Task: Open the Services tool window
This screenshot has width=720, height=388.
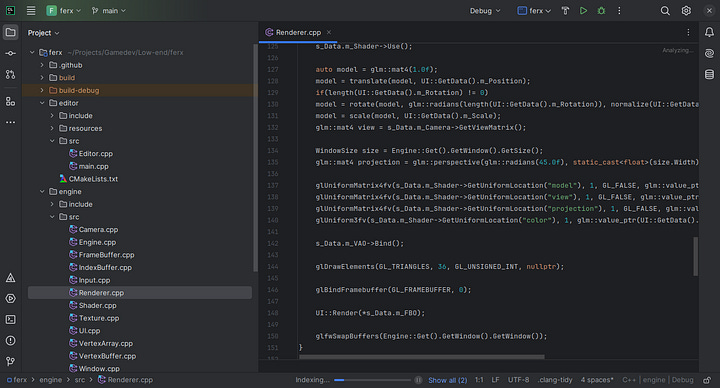Action: 11,298
